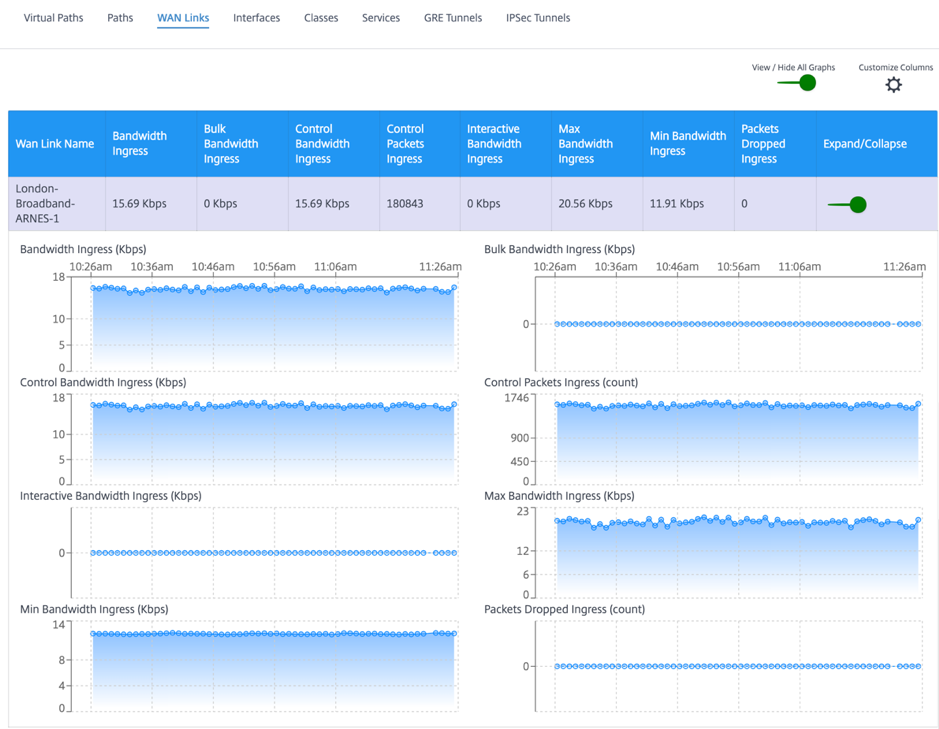This screenshot has height=729, width=939.
Task: Click the Min Bandwidth Ingress column header
Action: 689,144
